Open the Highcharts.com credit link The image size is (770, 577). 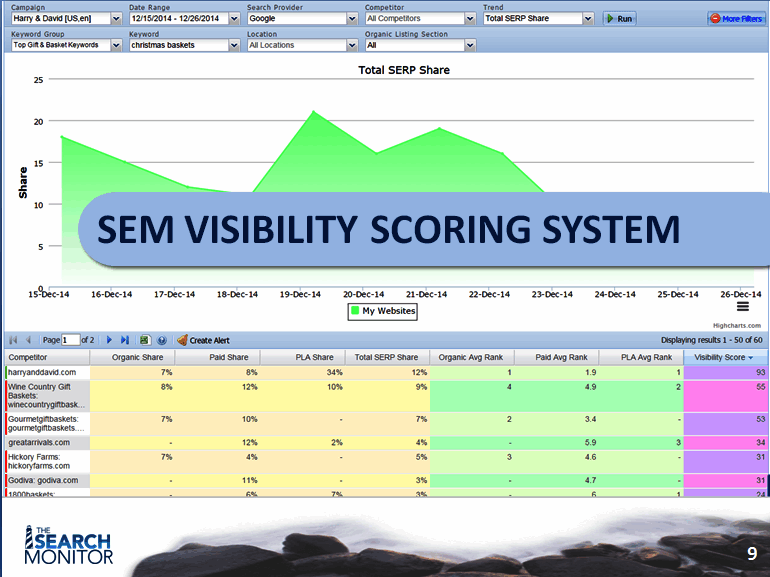pos(736,325)
